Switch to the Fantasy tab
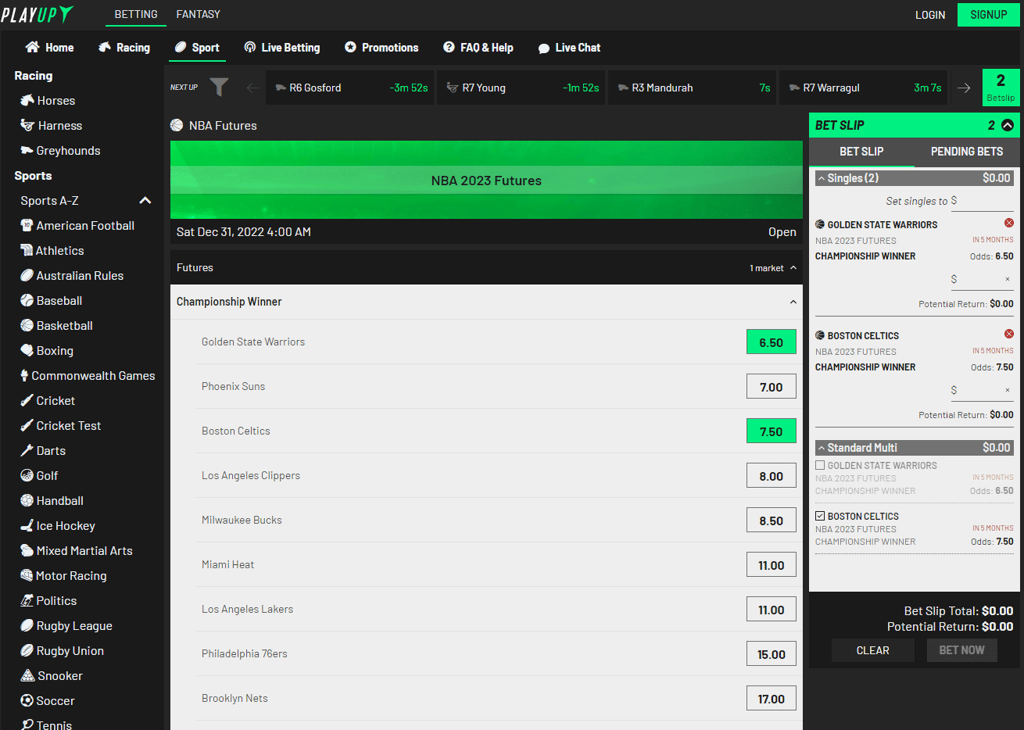The image size is (1024, 730). (198, 14)
